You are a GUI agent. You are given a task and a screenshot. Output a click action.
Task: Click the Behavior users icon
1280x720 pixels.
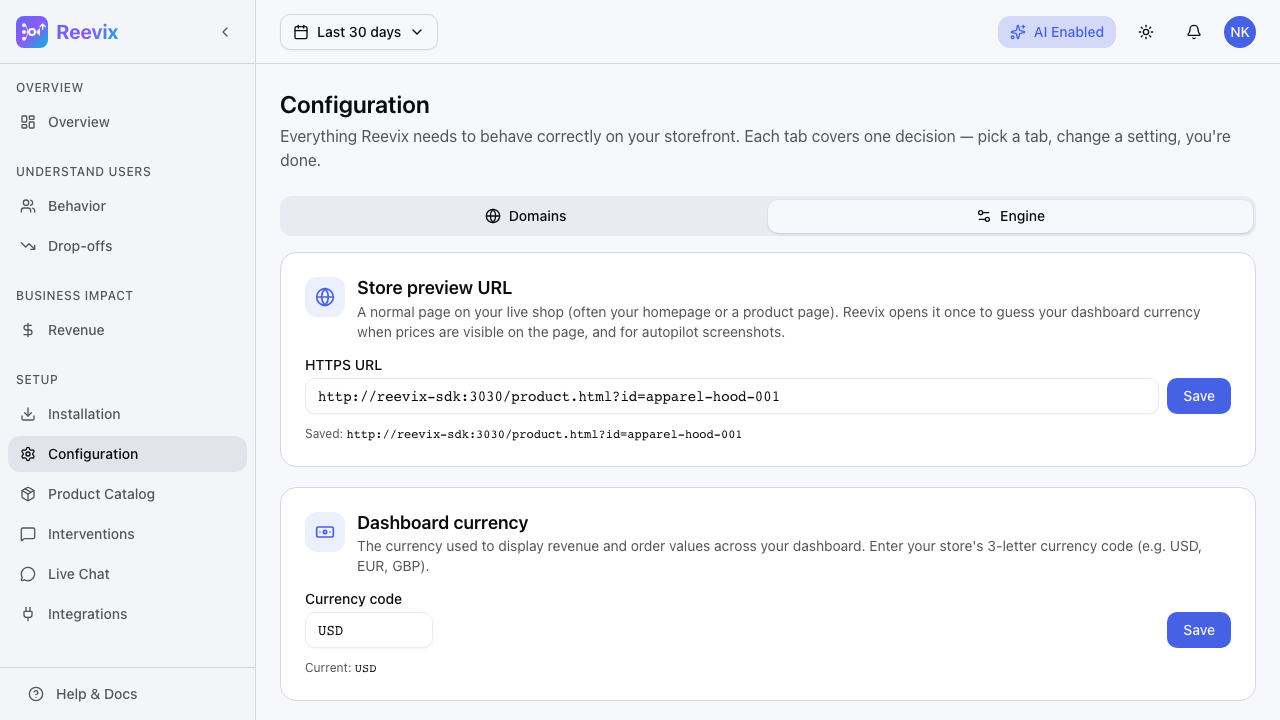coord(28,206)
